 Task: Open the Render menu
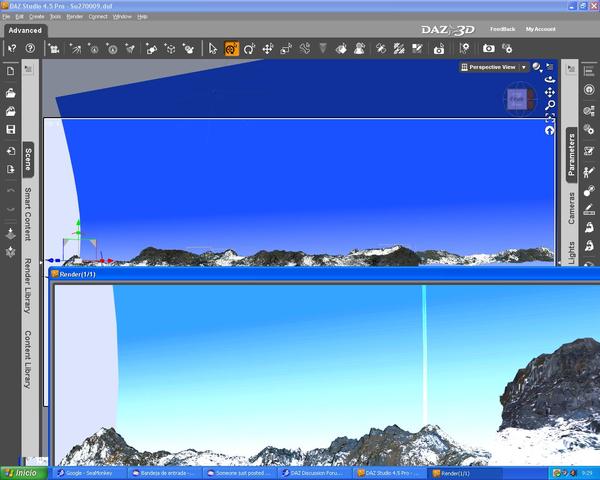75,17
